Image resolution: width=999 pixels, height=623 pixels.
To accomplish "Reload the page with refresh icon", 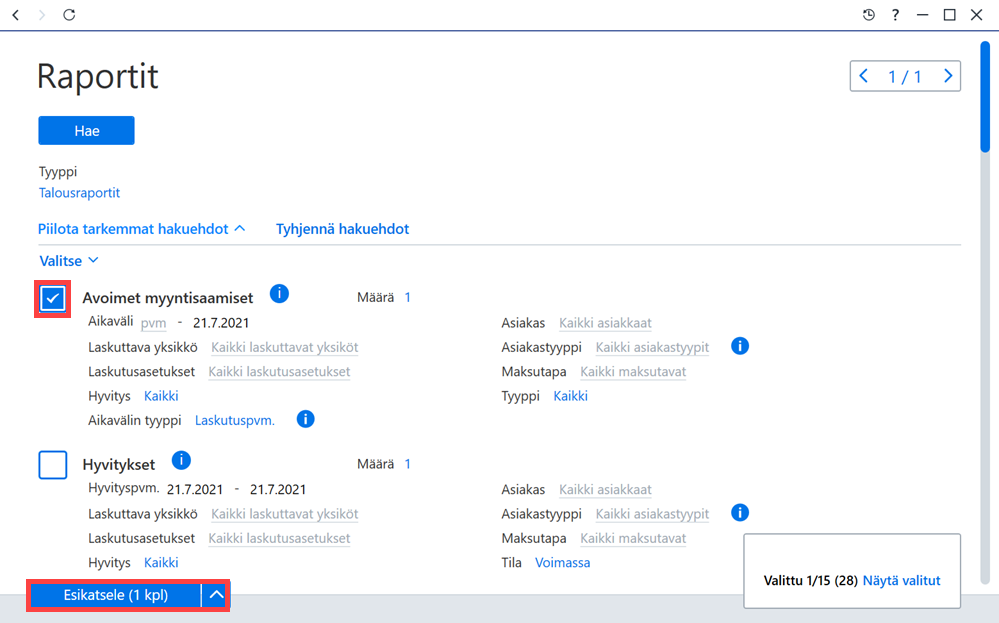I will [x=69, y=15].
